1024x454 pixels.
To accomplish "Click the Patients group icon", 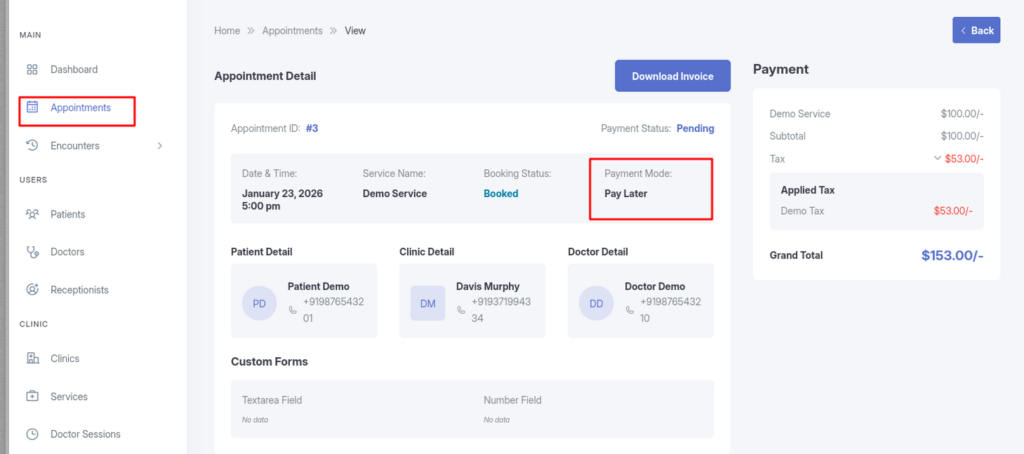I will [x=32, y=214].
